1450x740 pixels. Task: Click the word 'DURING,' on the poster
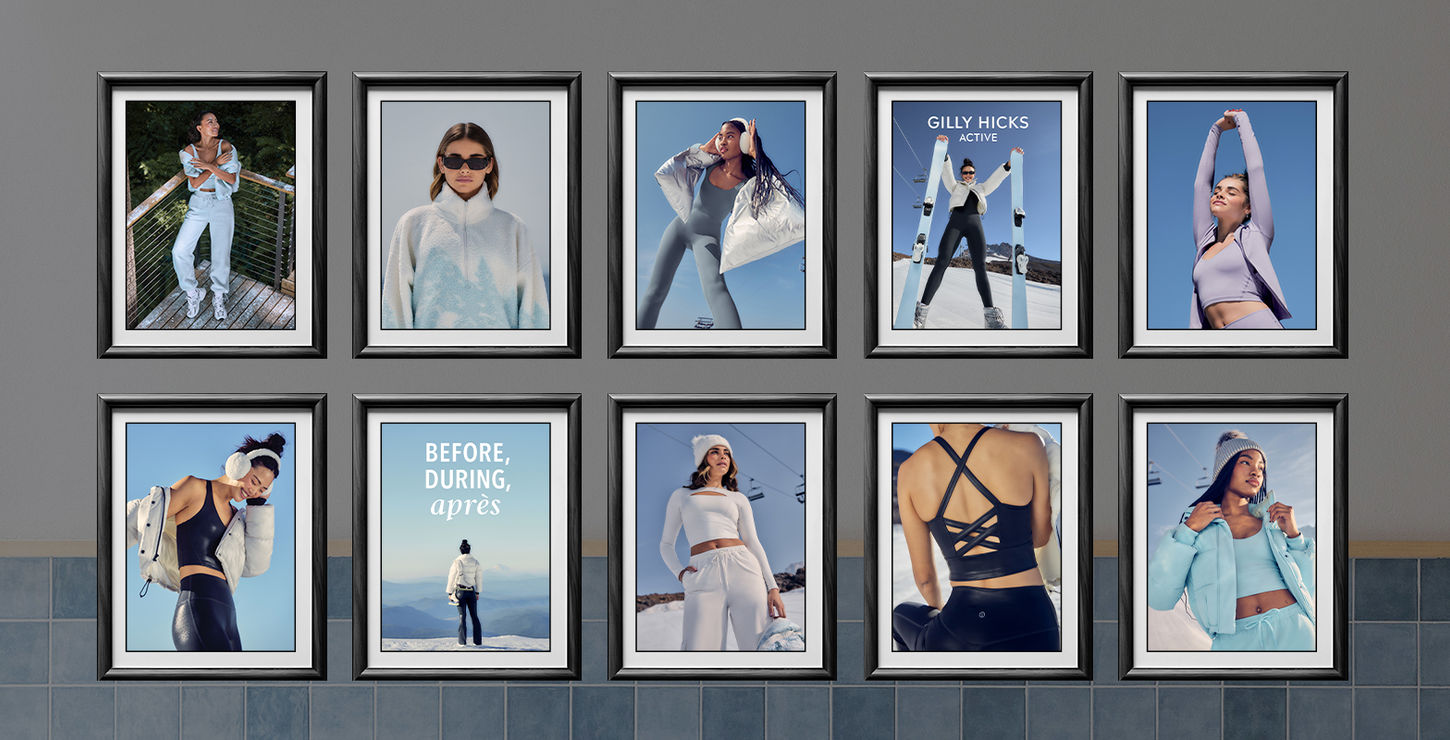point(467,479)
